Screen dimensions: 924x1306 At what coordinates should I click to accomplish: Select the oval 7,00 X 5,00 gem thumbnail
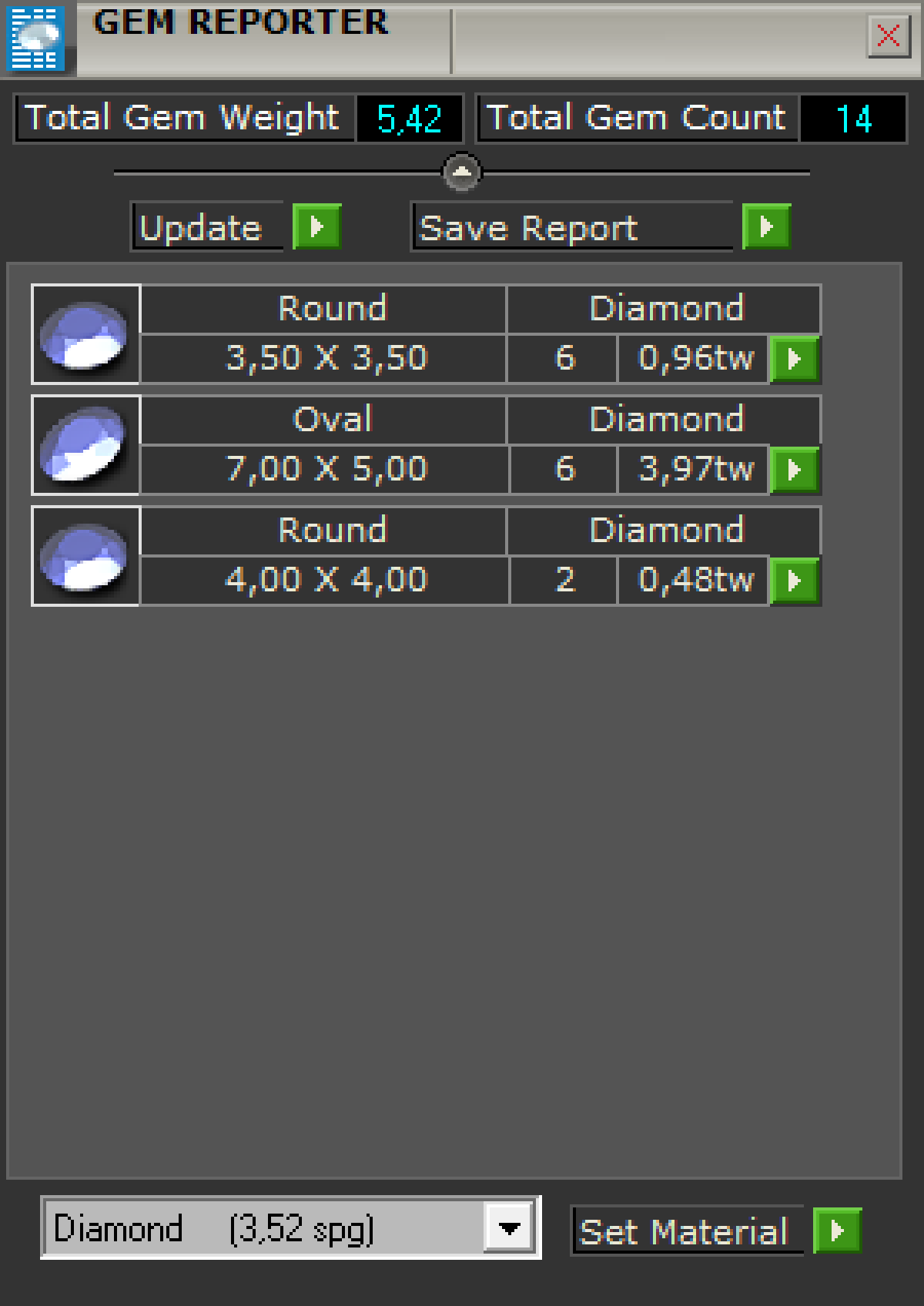pos(85,445)
